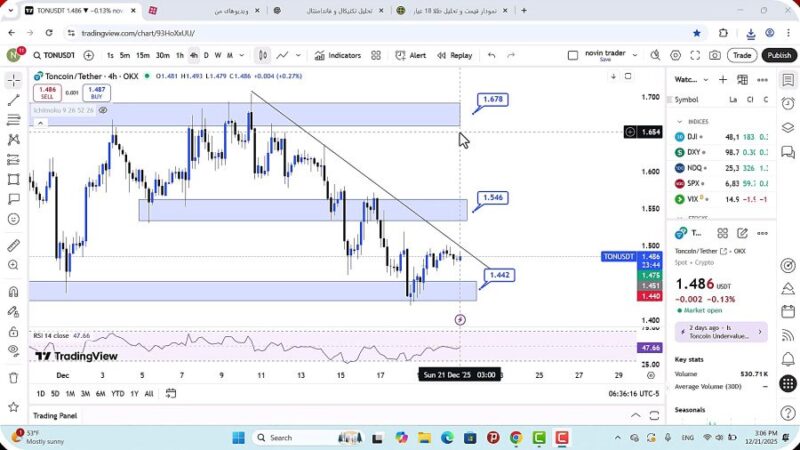
Task: Select the trend line drawing tool
Action: point(13,100)
